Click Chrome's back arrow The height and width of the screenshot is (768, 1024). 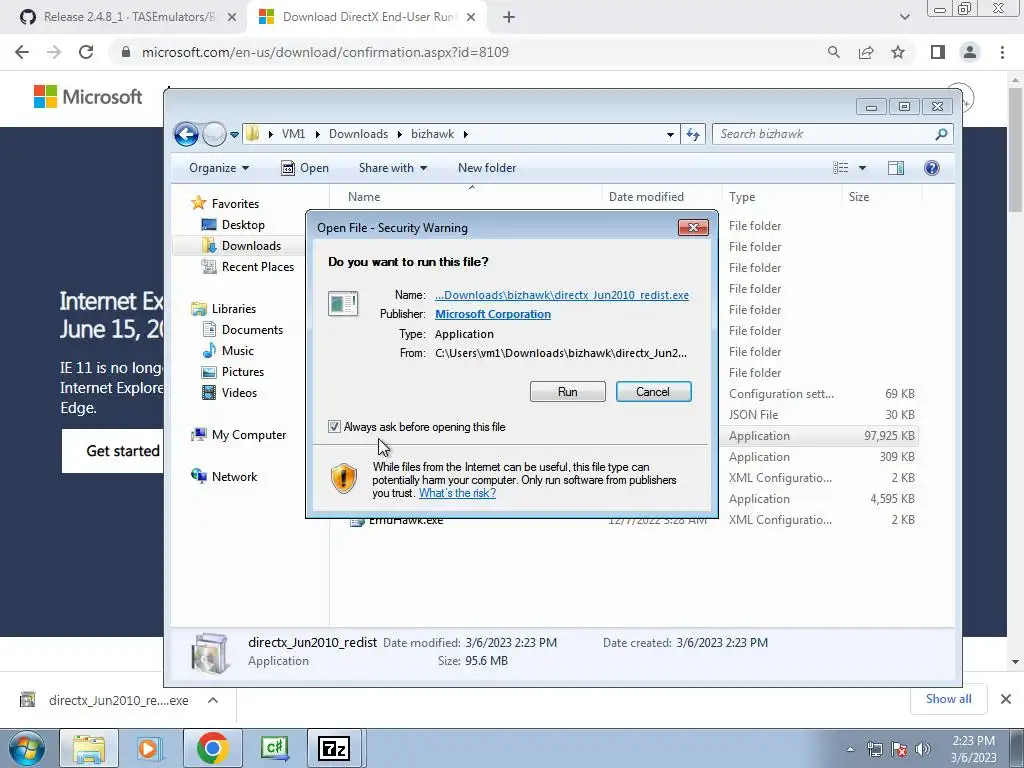[22, 52]
